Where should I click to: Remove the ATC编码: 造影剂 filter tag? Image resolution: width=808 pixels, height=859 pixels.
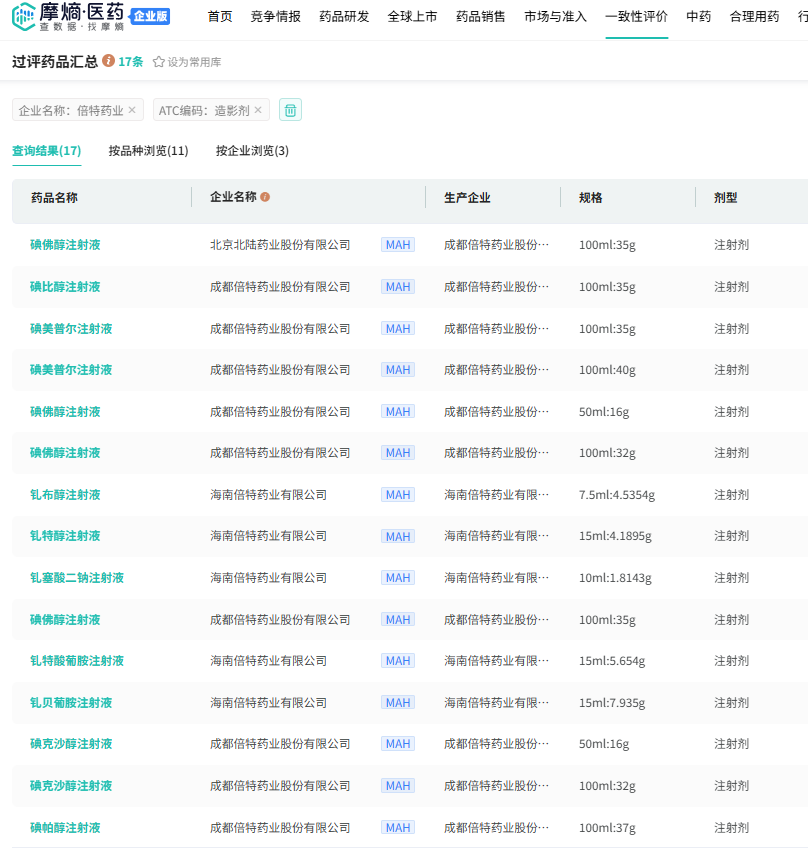[x=258, y=110]
